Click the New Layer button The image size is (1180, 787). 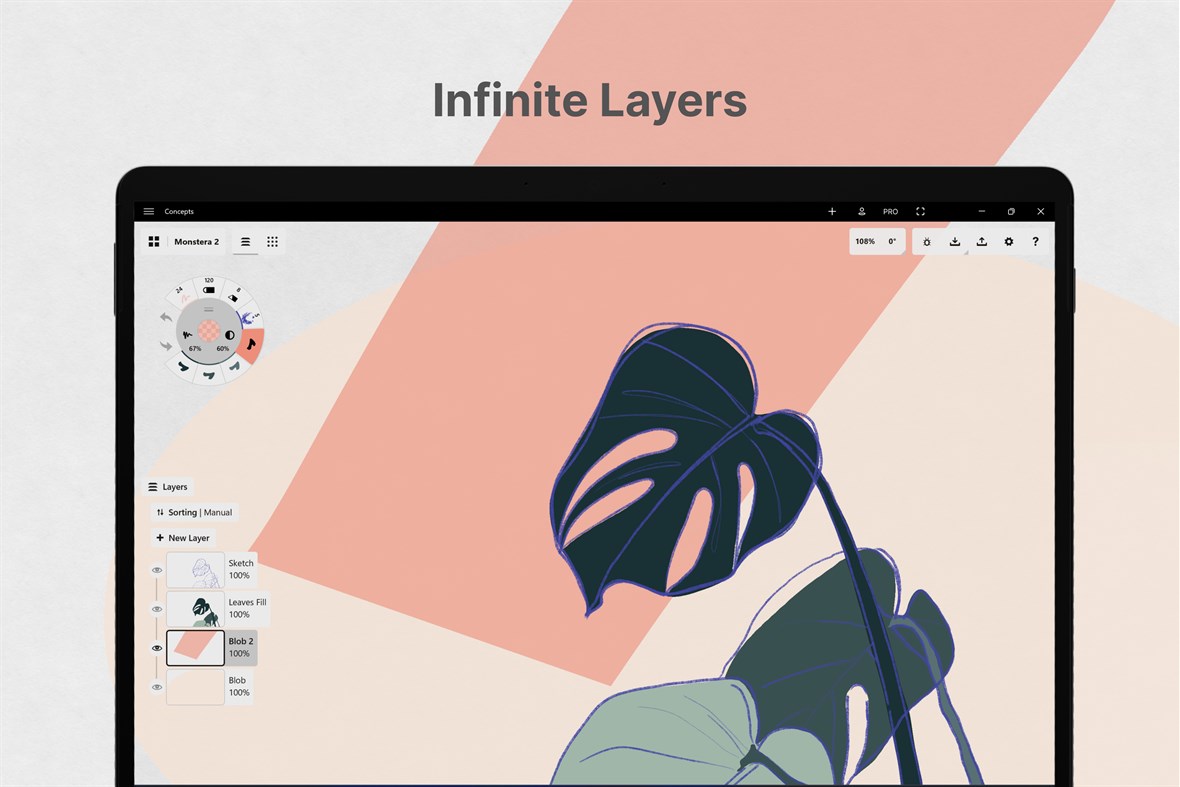[x=182, y=538]
